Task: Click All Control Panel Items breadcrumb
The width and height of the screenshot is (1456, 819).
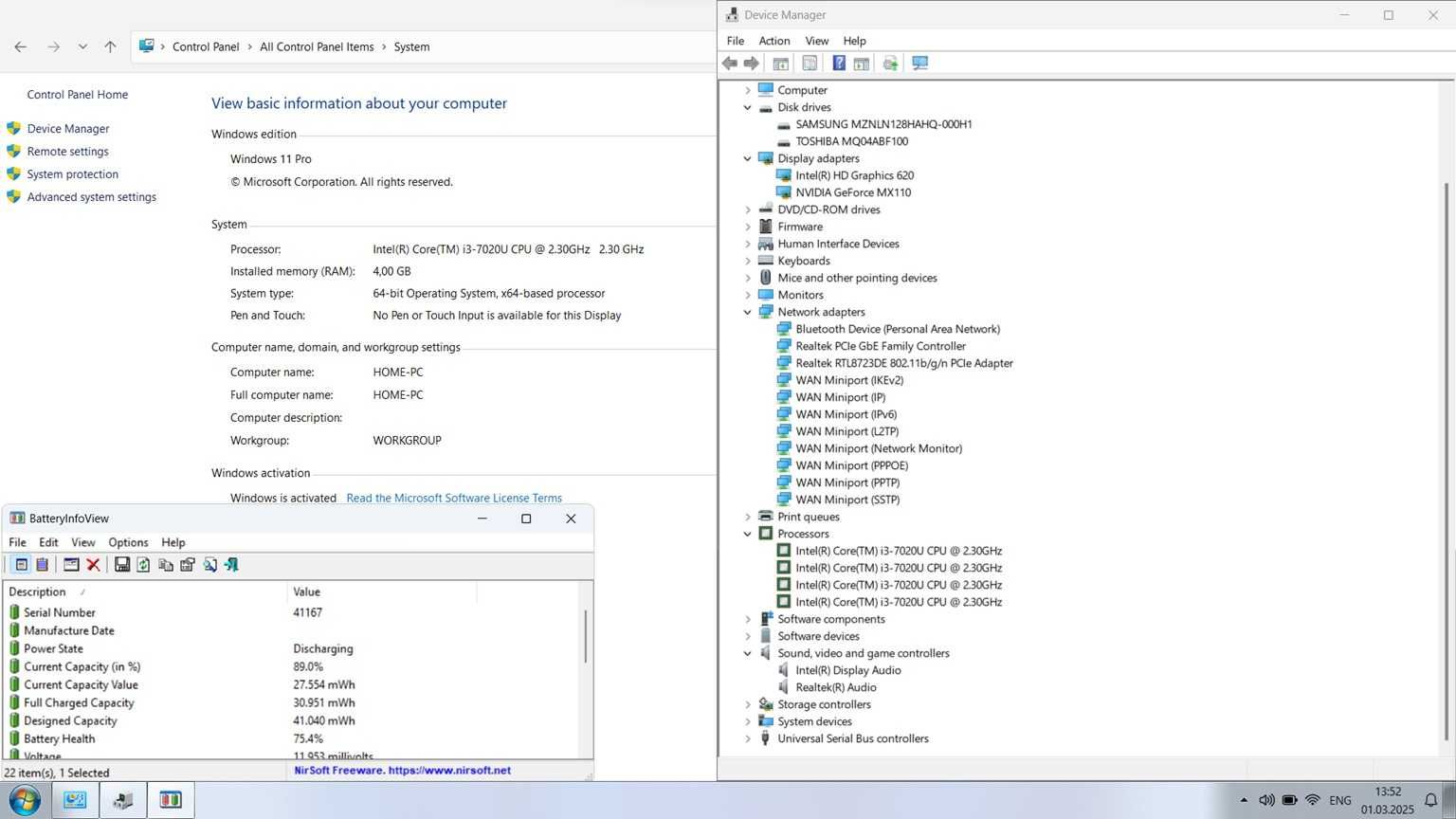Action: [x=317, y=46]
